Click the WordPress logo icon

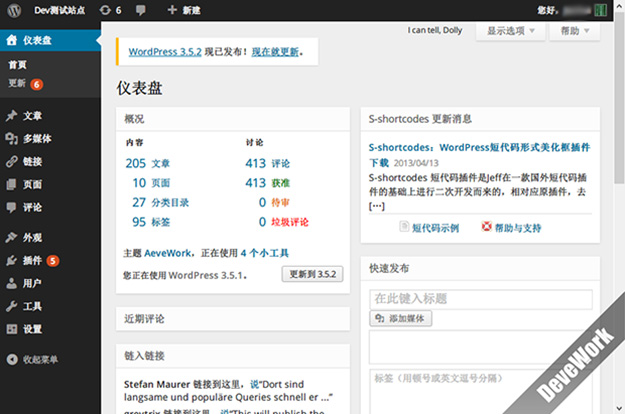14,10
